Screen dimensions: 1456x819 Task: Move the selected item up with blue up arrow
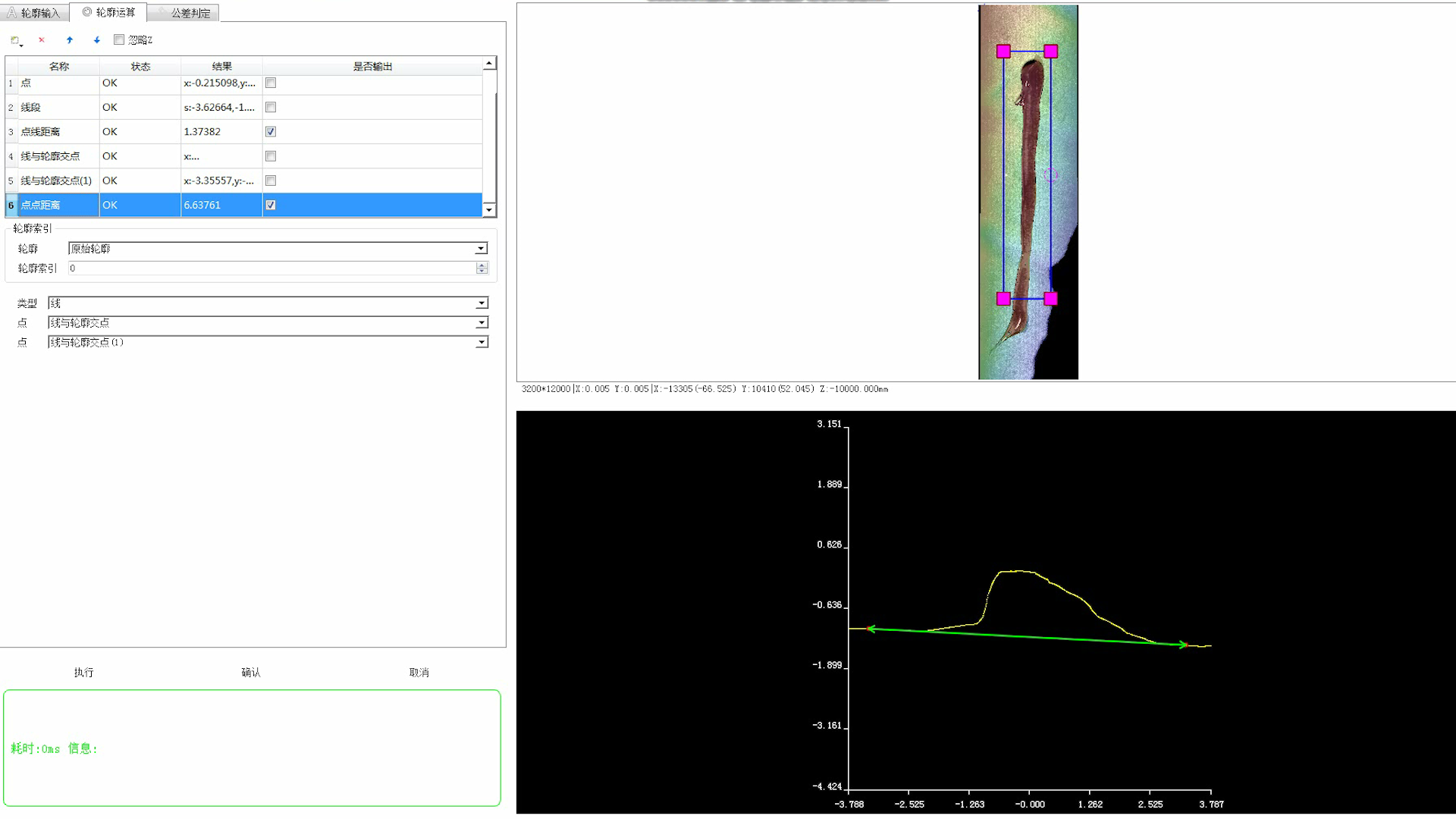pos(70,40)
